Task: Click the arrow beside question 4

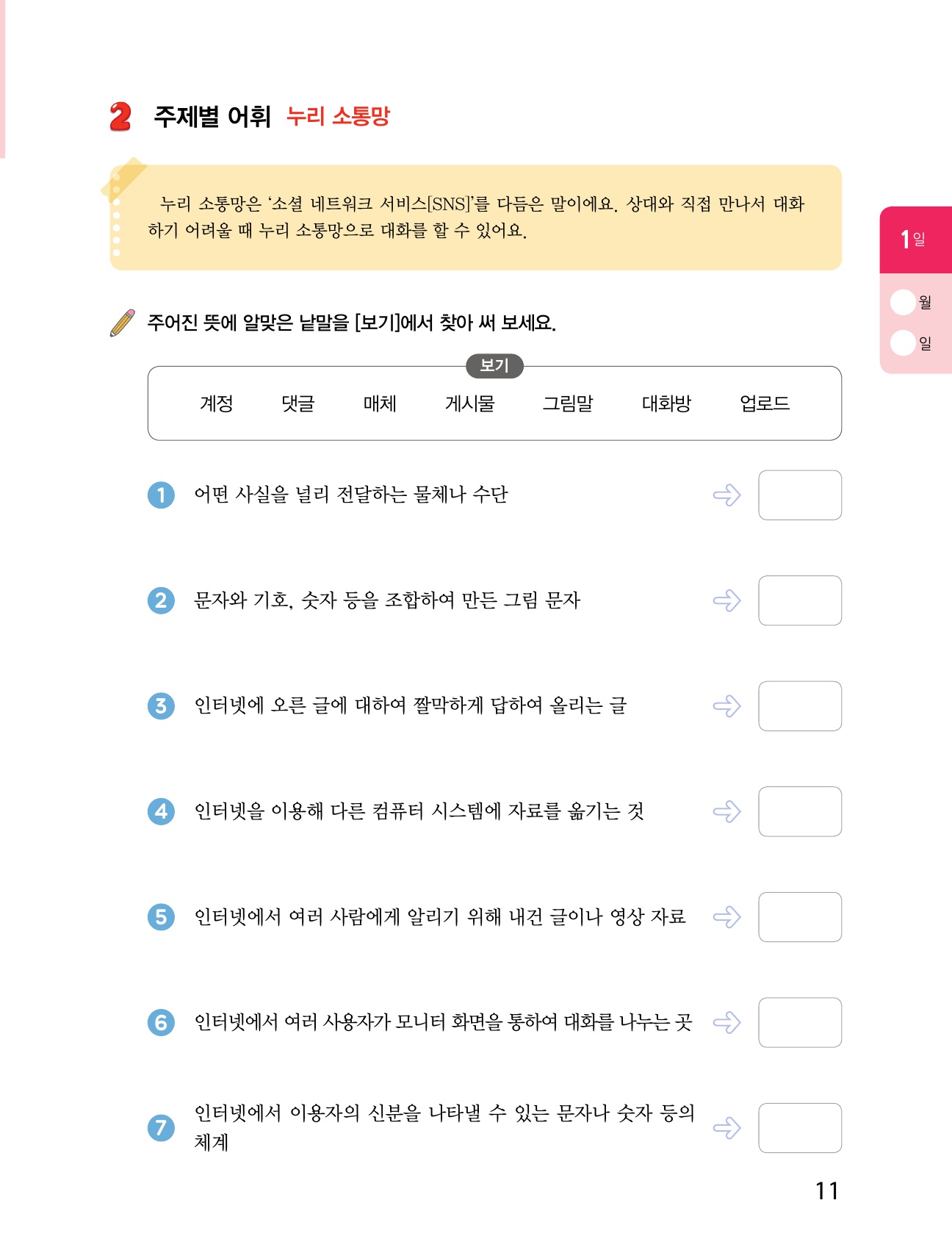Action: [x=726, y=812]
